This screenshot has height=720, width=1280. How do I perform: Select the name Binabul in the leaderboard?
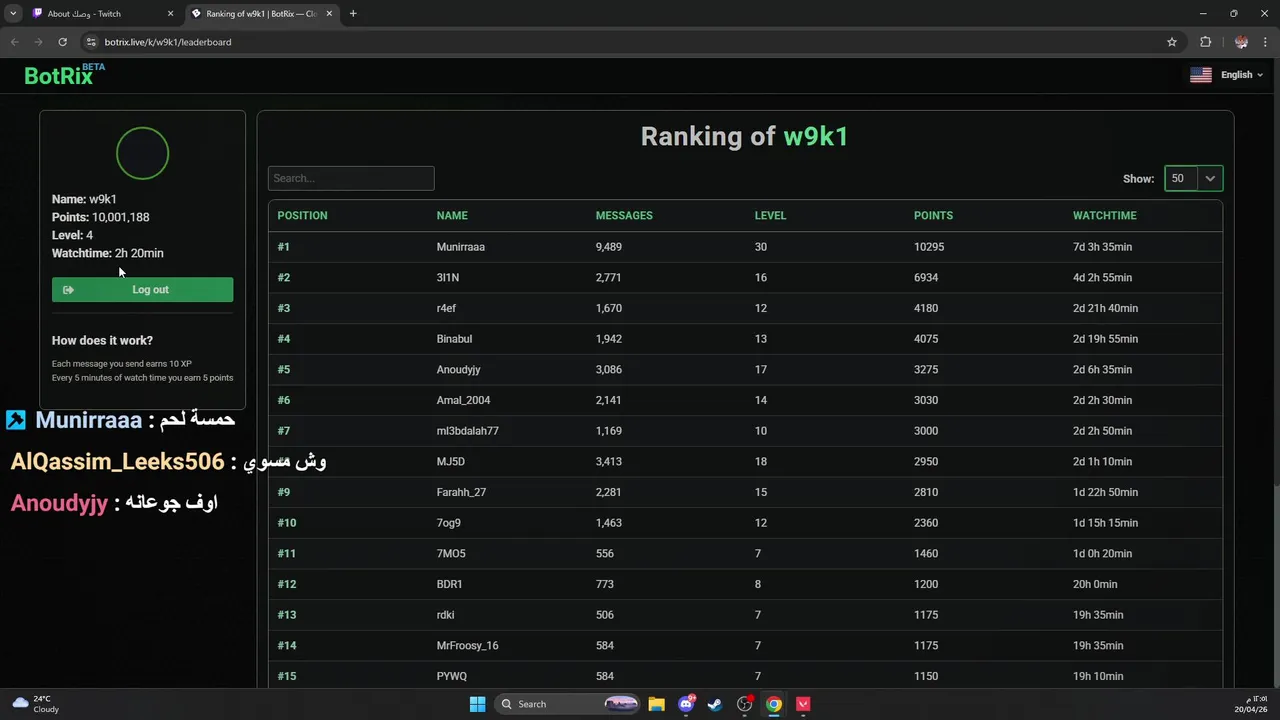pyautogui.click(x=454, y=339)
